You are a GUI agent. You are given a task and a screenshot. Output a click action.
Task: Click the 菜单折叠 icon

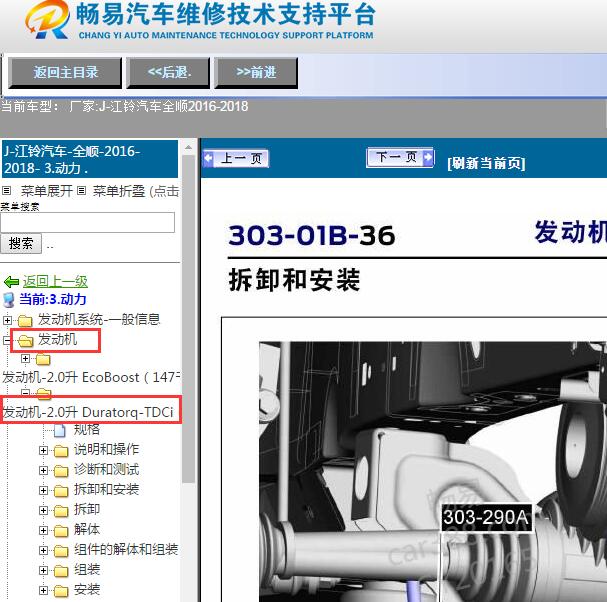click(81, 190)
